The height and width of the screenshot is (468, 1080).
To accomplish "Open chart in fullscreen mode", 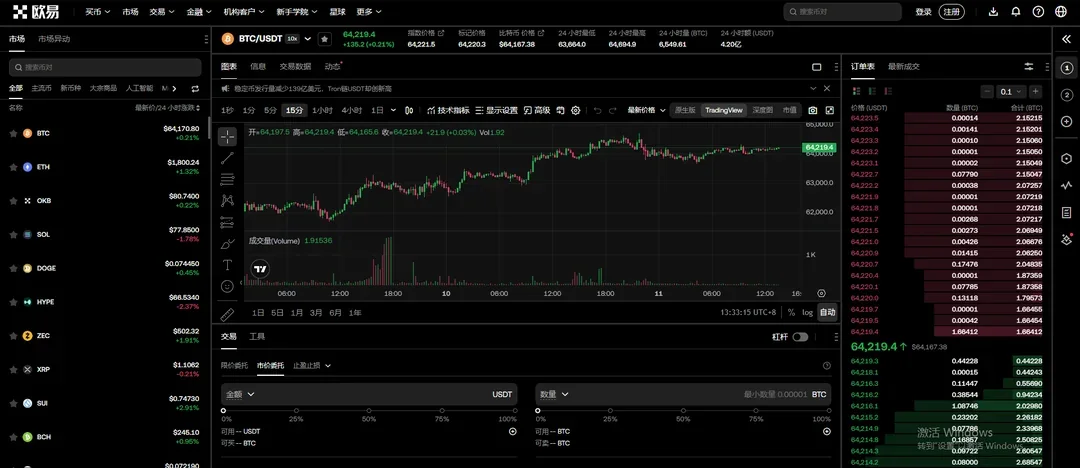I will [829, 110].
